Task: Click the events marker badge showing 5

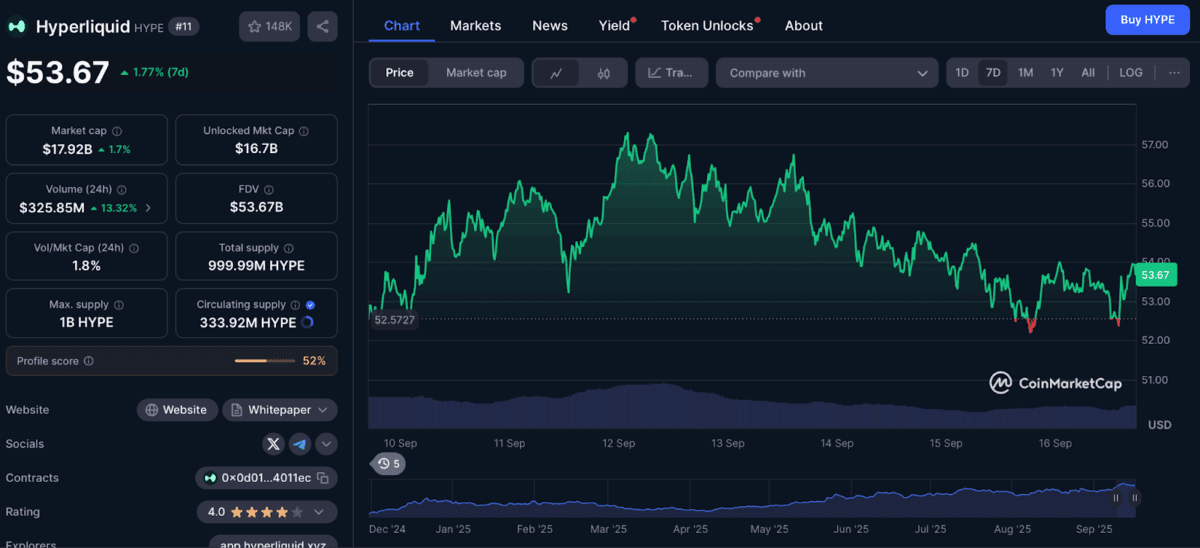Action: (x=389, y=464)
